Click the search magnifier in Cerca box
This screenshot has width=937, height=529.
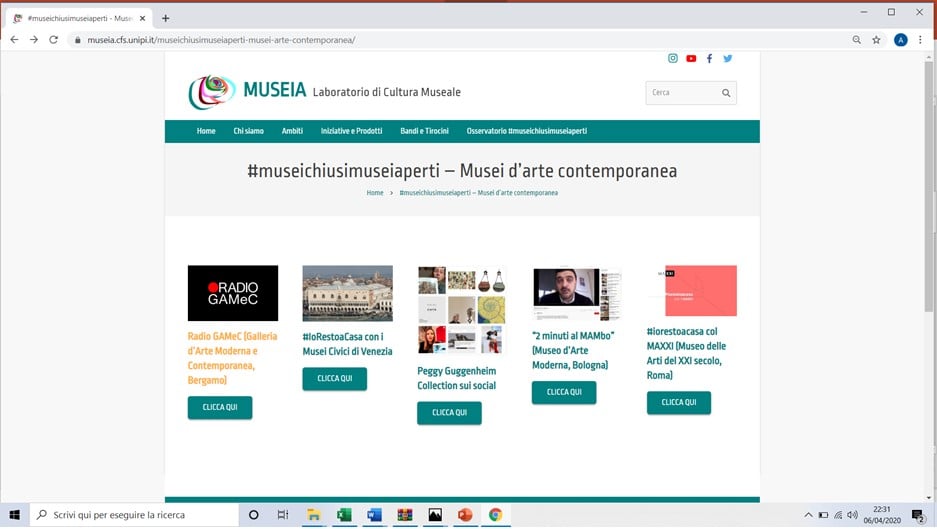[726, 93]
